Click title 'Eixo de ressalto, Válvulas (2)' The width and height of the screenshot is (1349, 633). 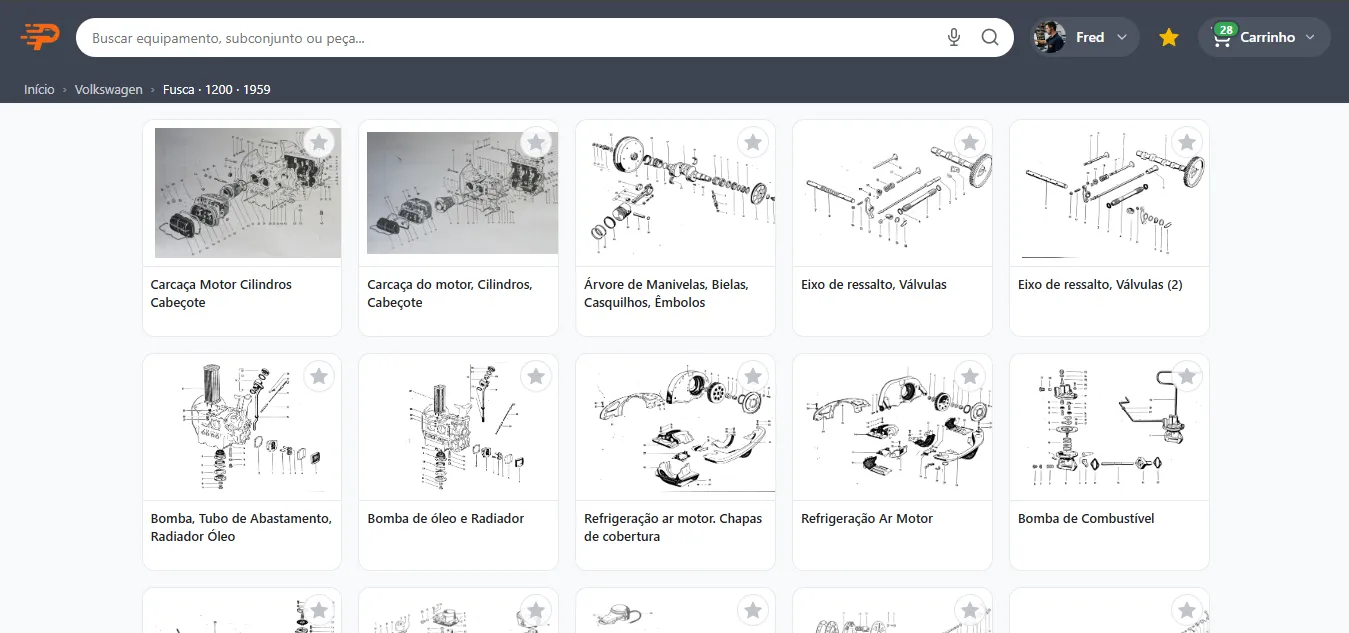pyautogui.click(x=1100, y=284)
